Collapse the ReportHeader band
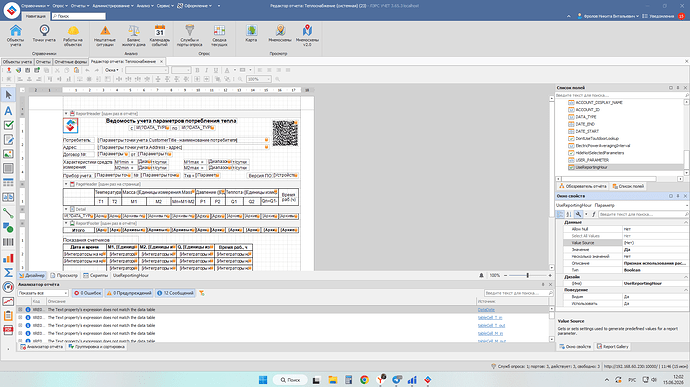Viewport: 690px width, 387px height. pos(66,114)
